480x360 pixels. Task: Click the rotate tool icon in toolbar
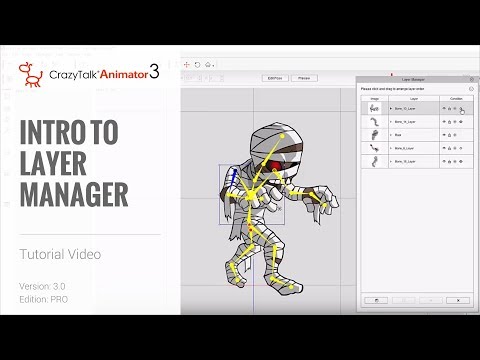(x=197, y=65)
